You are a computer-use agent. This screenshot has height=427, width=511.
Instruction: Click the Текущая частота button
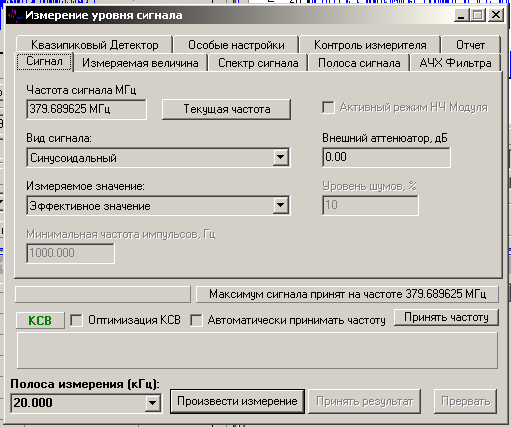click(x=226, y=109)
